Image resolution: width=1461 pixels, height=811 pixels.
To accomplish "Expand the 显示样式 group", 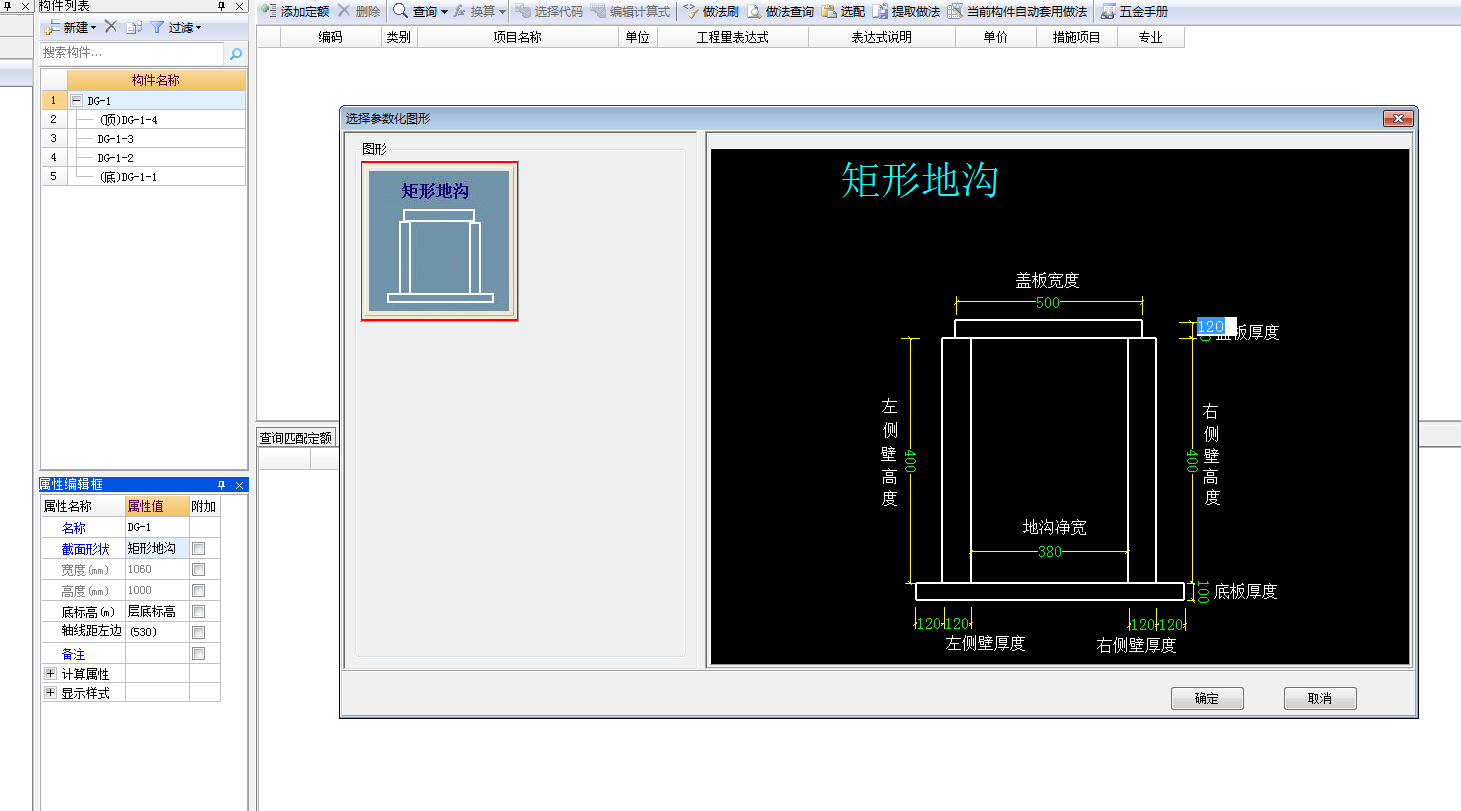I will click(50, 693).
